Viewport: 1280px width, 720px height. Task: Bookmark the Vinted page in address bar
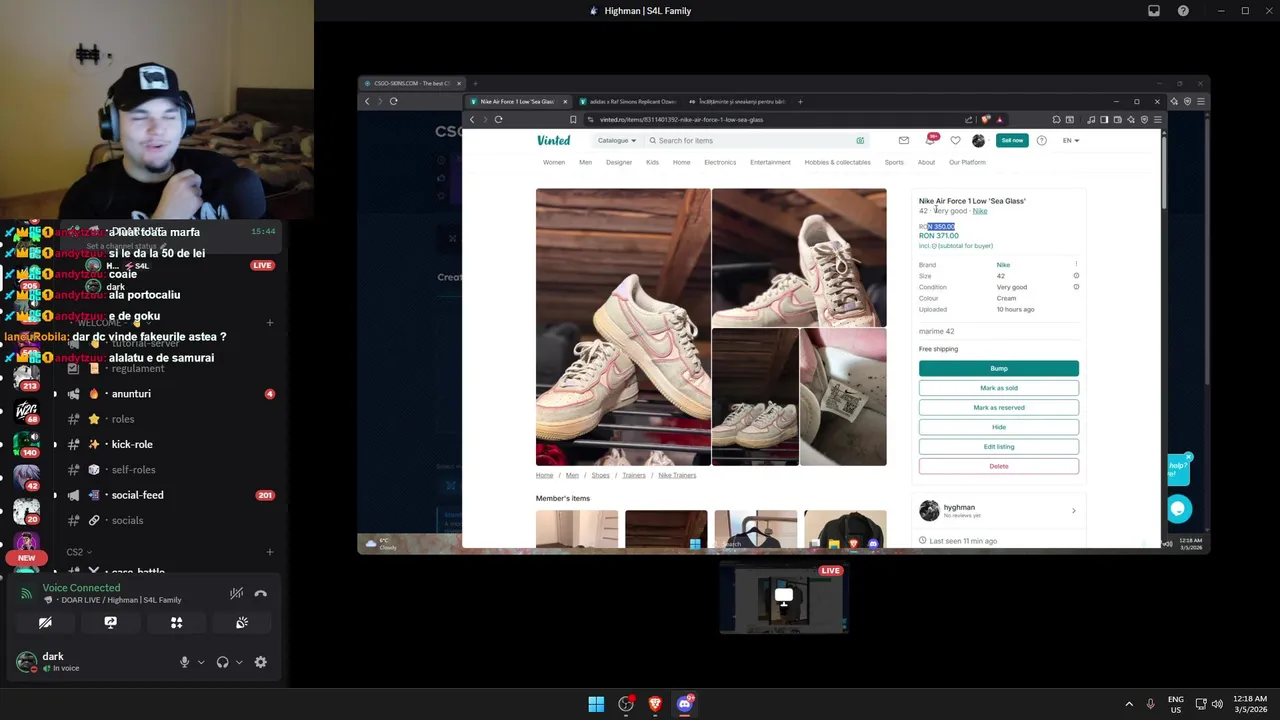pyautogui.click(x=573, y=119)
